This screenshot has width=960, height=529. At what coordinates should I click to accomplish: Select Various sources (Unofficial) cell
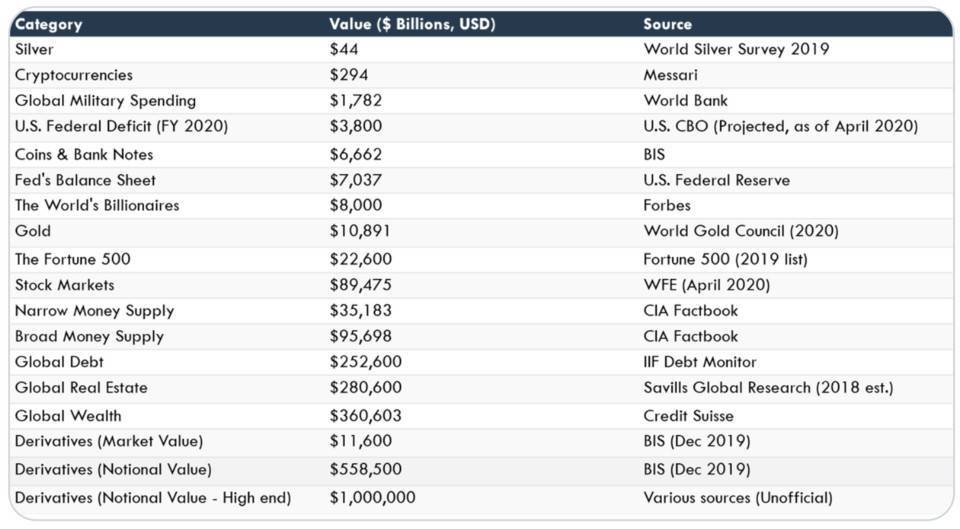tap(738, 497)
